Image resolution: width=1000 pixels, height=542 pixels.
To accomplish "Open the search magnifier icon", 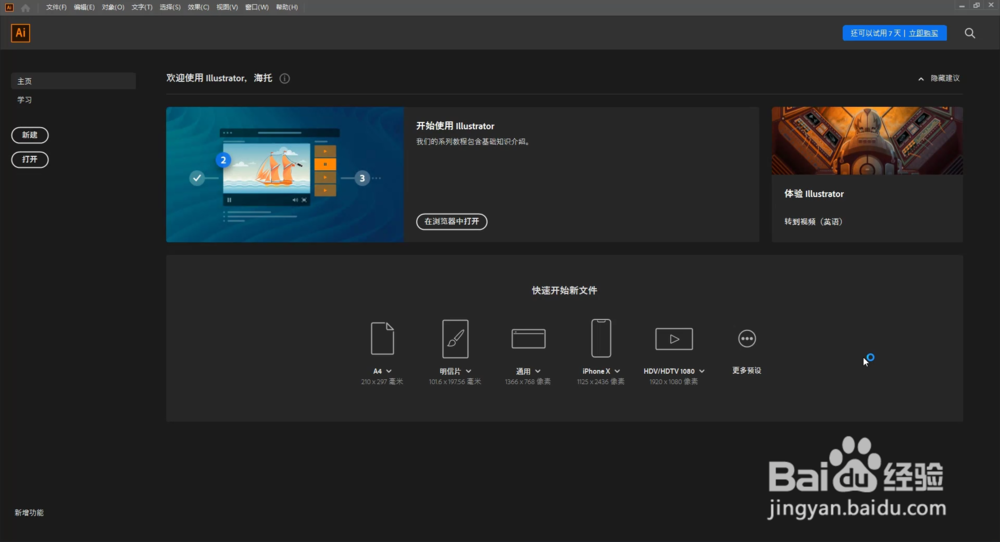I will [x=969, y=33].
